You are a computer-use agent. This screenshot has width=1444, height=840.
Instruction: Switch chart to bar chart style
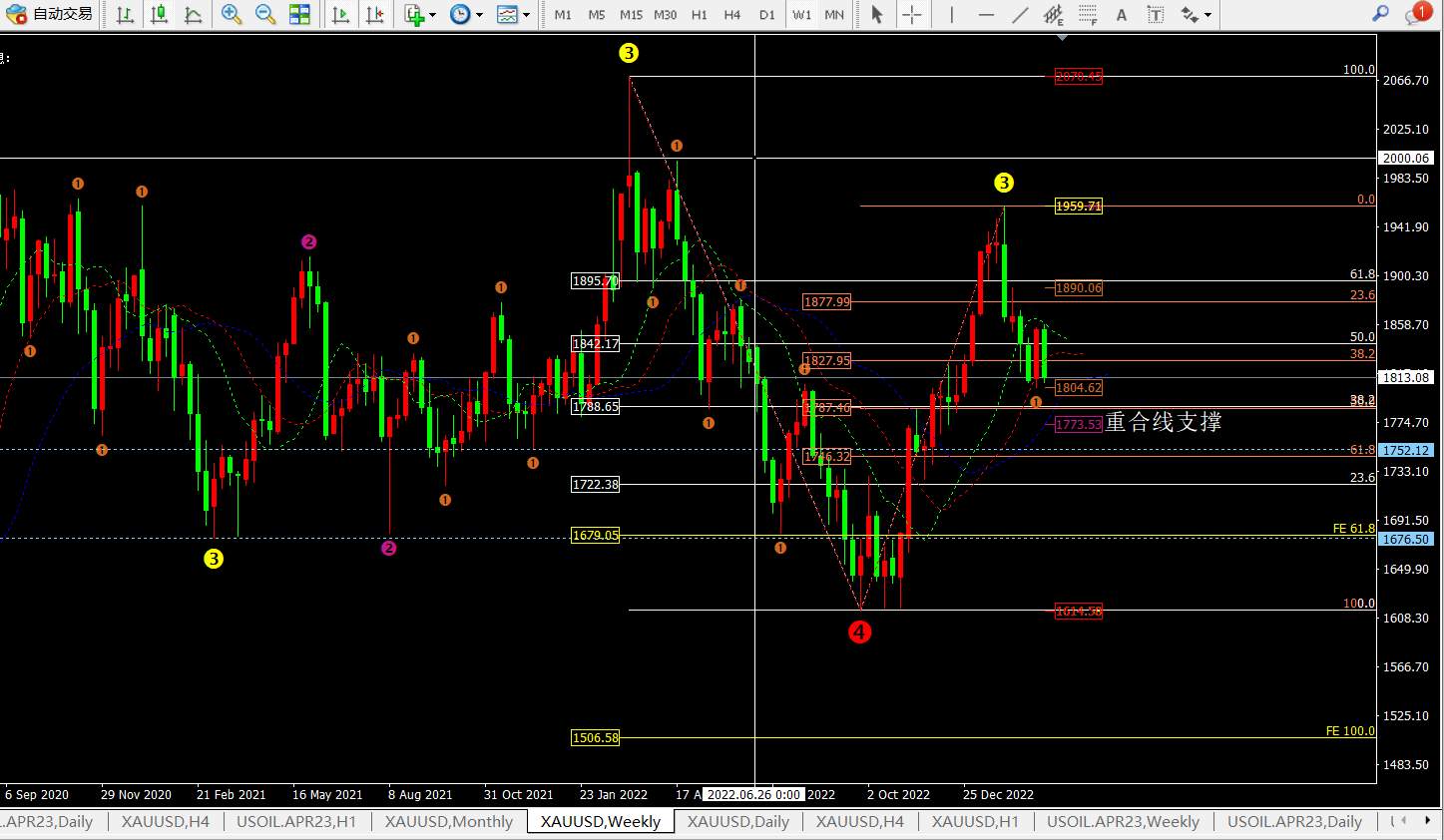[x=126, y=14]
